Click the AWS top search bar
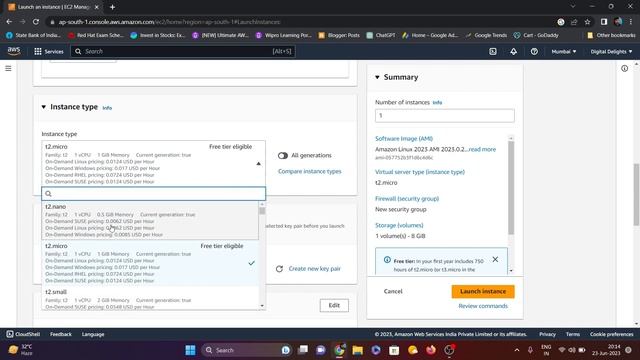This screenshot has width=640, height=360. click(183, 51)
